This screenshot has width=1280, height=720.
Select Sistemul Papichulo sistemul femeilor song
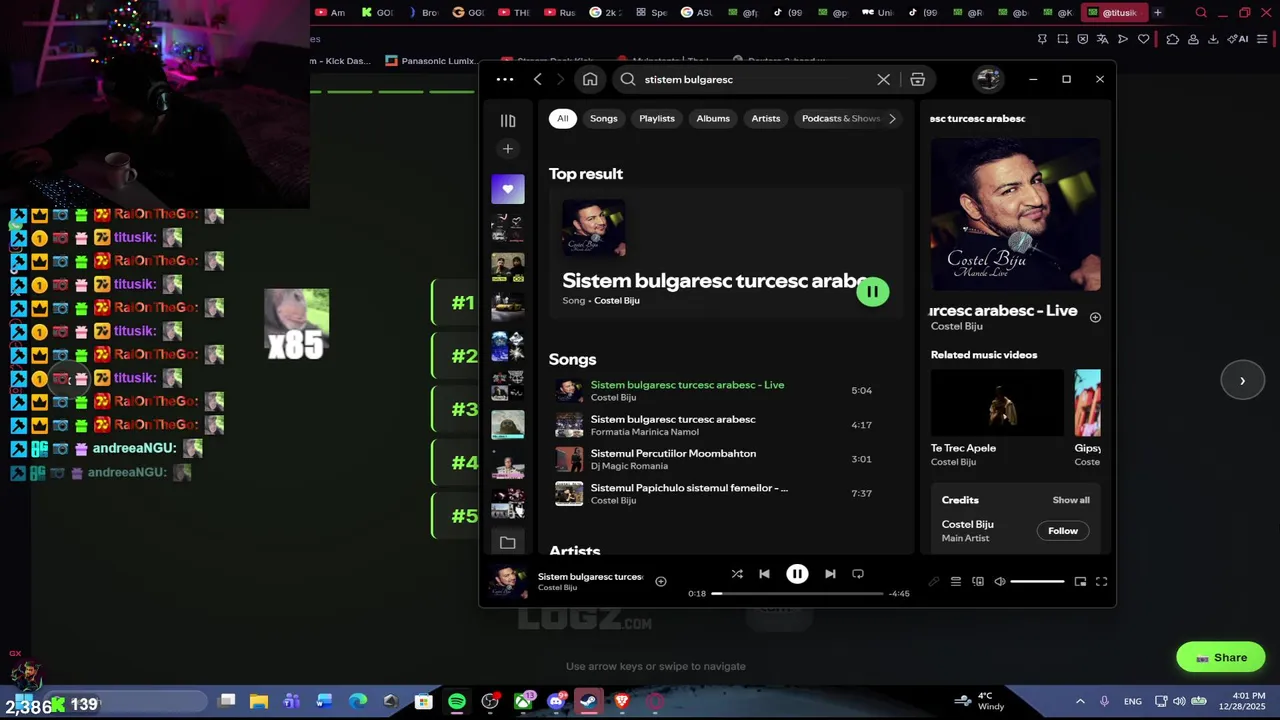pyautogui.click(x=726, y=493)
